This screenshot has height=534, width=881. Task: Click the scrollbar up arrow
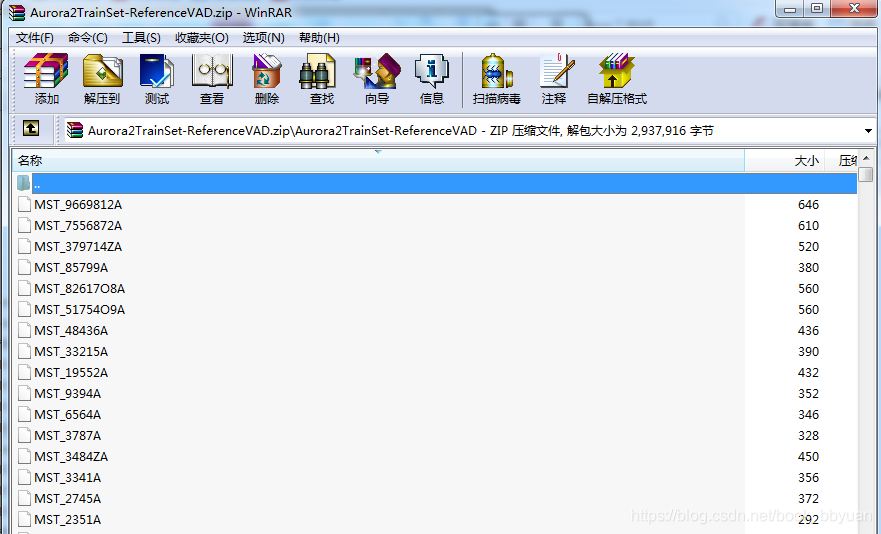pyautogui.click(x=866, y=159)
